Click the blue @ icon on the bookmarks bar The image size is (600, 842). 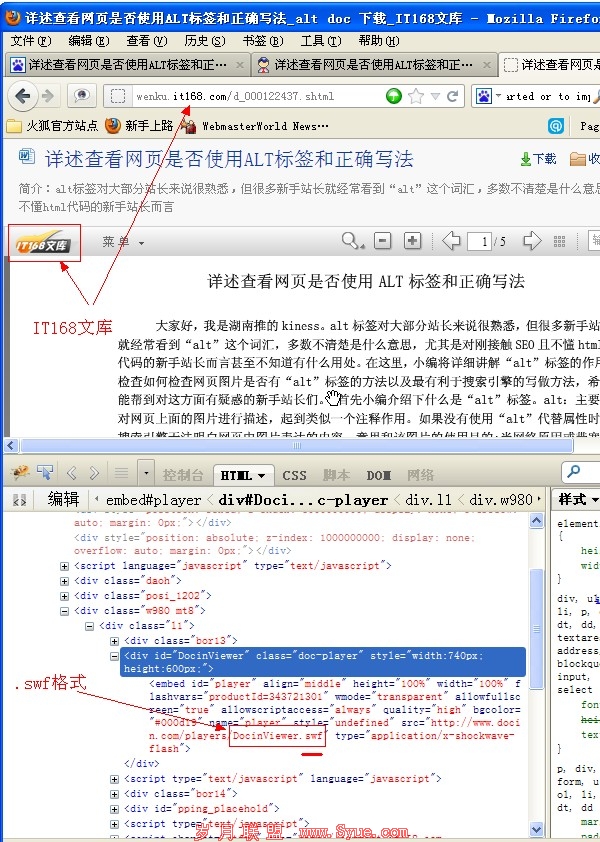point(556,126)
